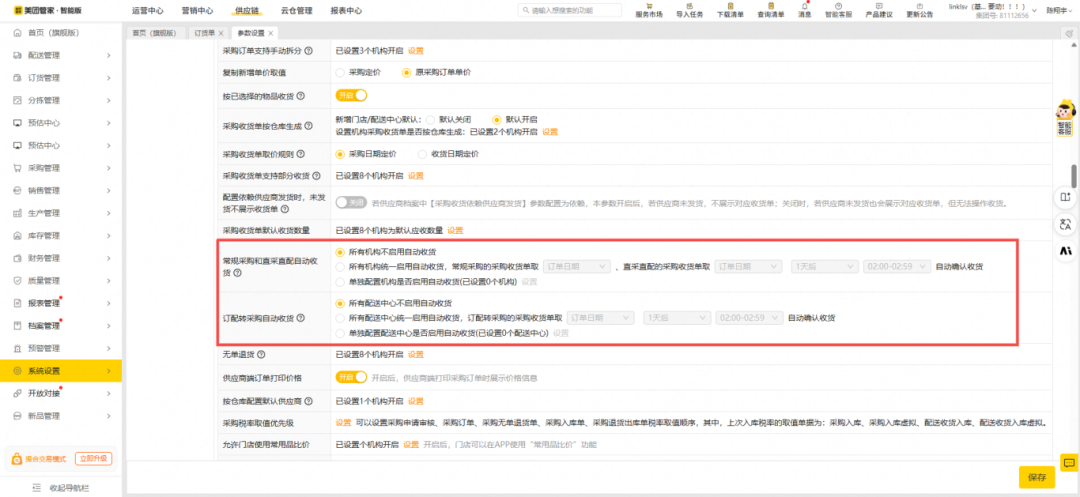Image resolution: width=1080 pixels, height=497 pixels.
Task: Click help icon next to 订配转采购自动收货
Action: pos(301,317)
